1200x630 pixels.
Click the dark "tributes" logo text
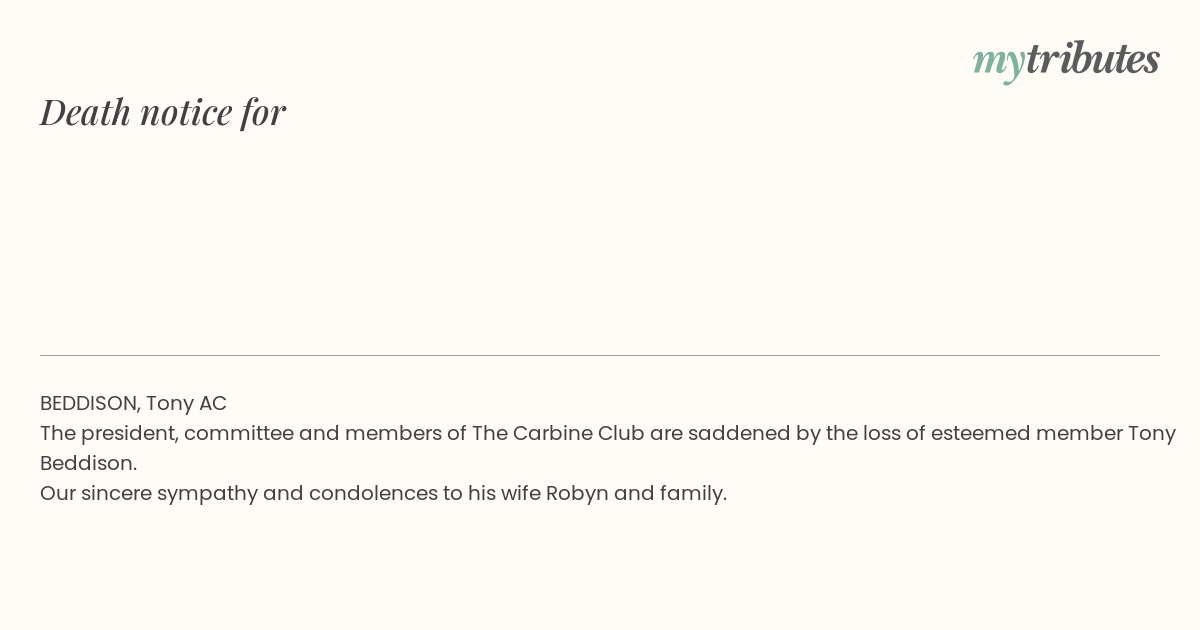coord(1092,58)
